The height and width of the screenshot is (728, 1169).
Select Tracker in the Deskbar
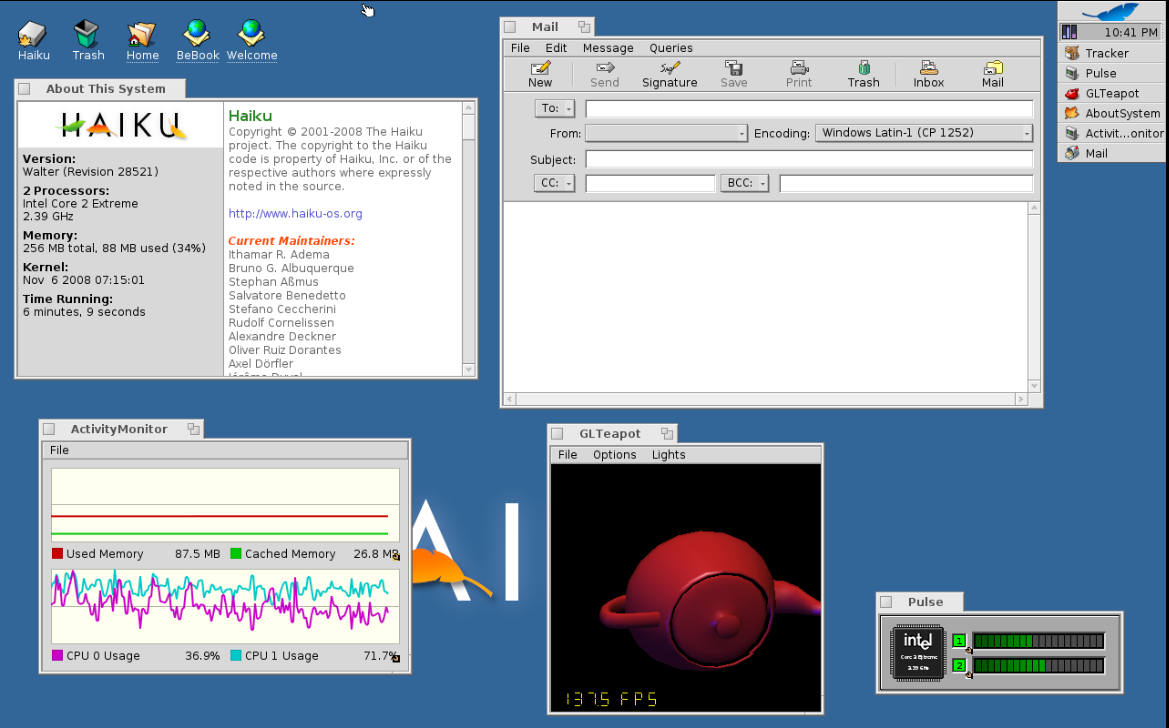1112,53
